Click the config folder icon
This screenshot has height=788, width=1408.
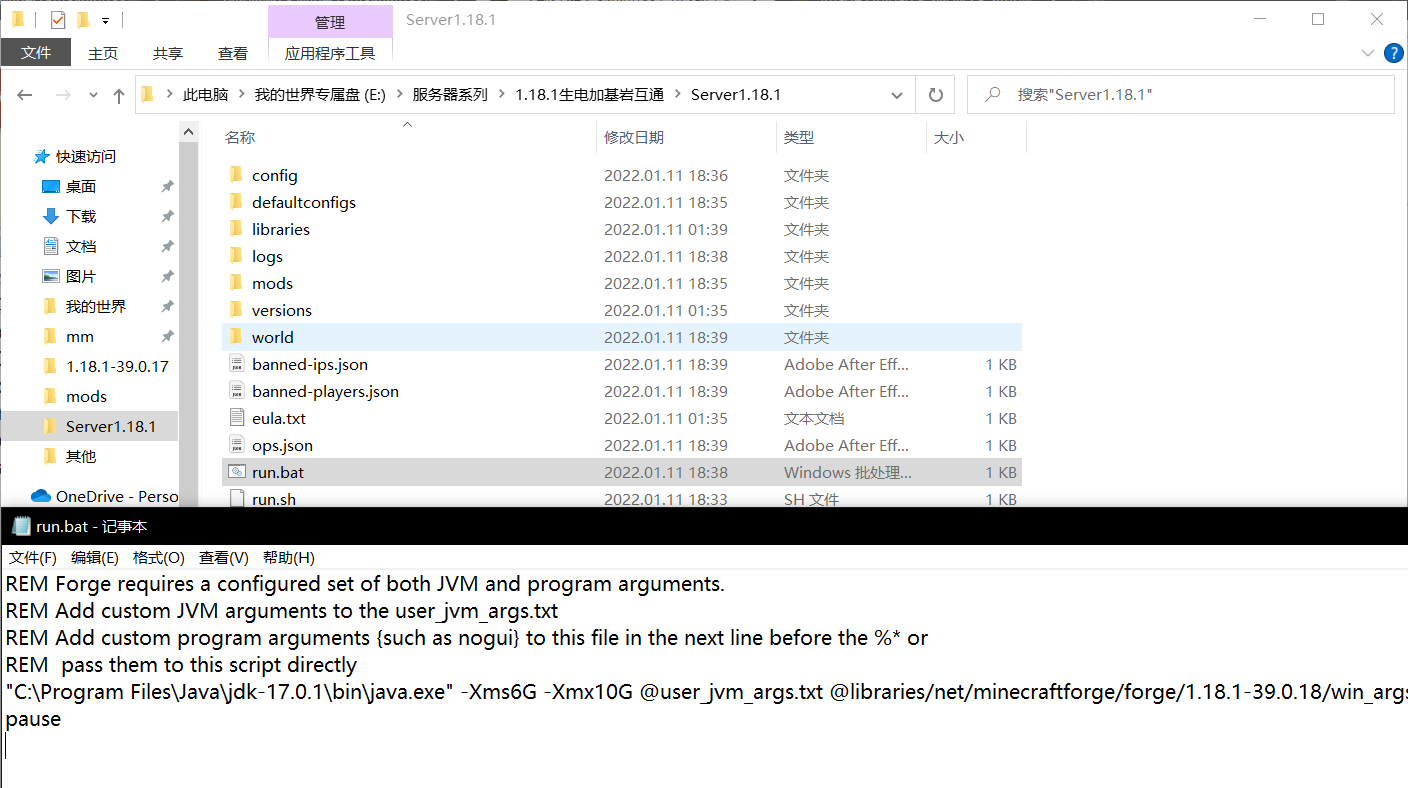coord(236,175)
